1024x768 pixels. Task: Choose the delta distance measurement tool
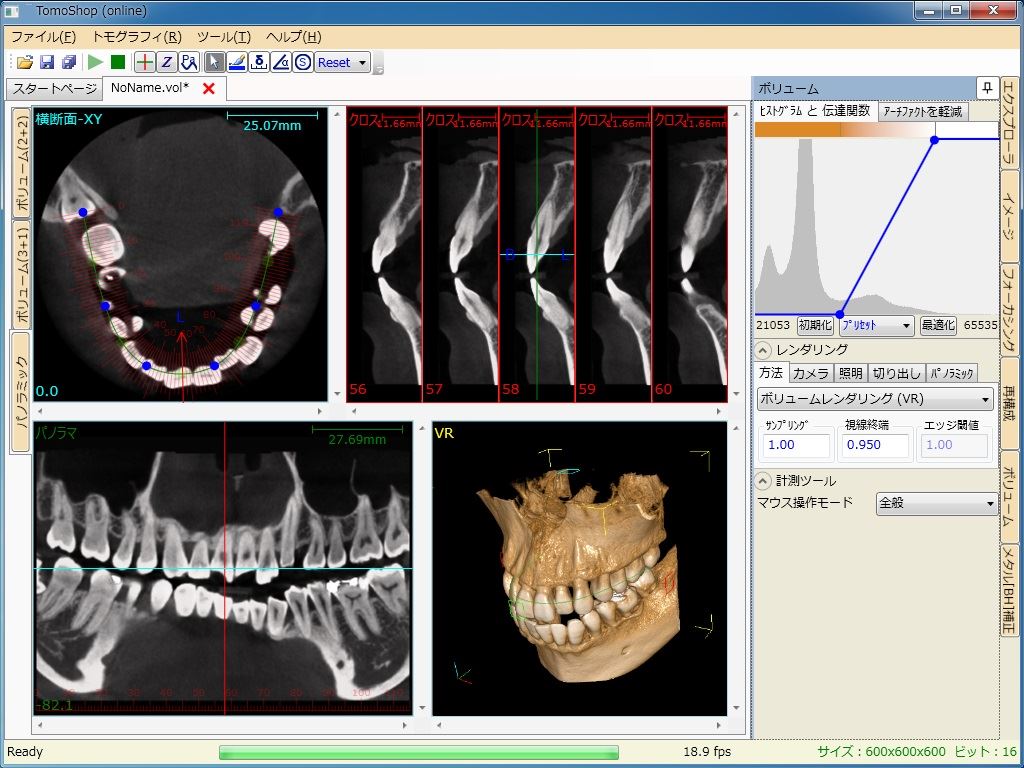(259, 62)
